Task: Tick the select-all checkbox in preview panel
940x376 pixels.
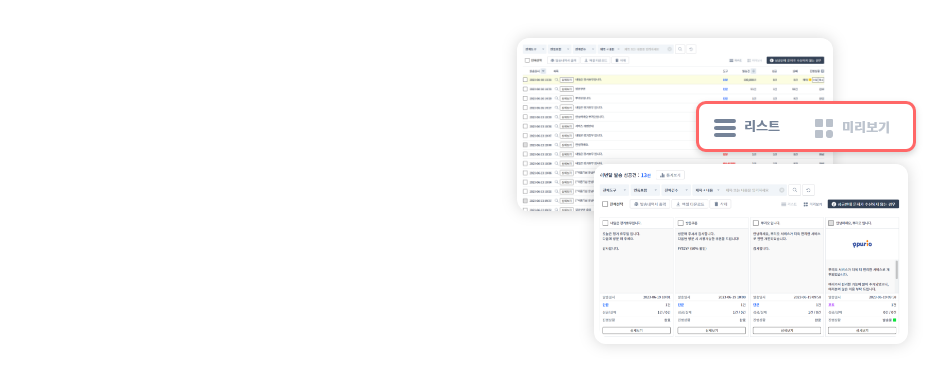Action: (x=605, y=204)
